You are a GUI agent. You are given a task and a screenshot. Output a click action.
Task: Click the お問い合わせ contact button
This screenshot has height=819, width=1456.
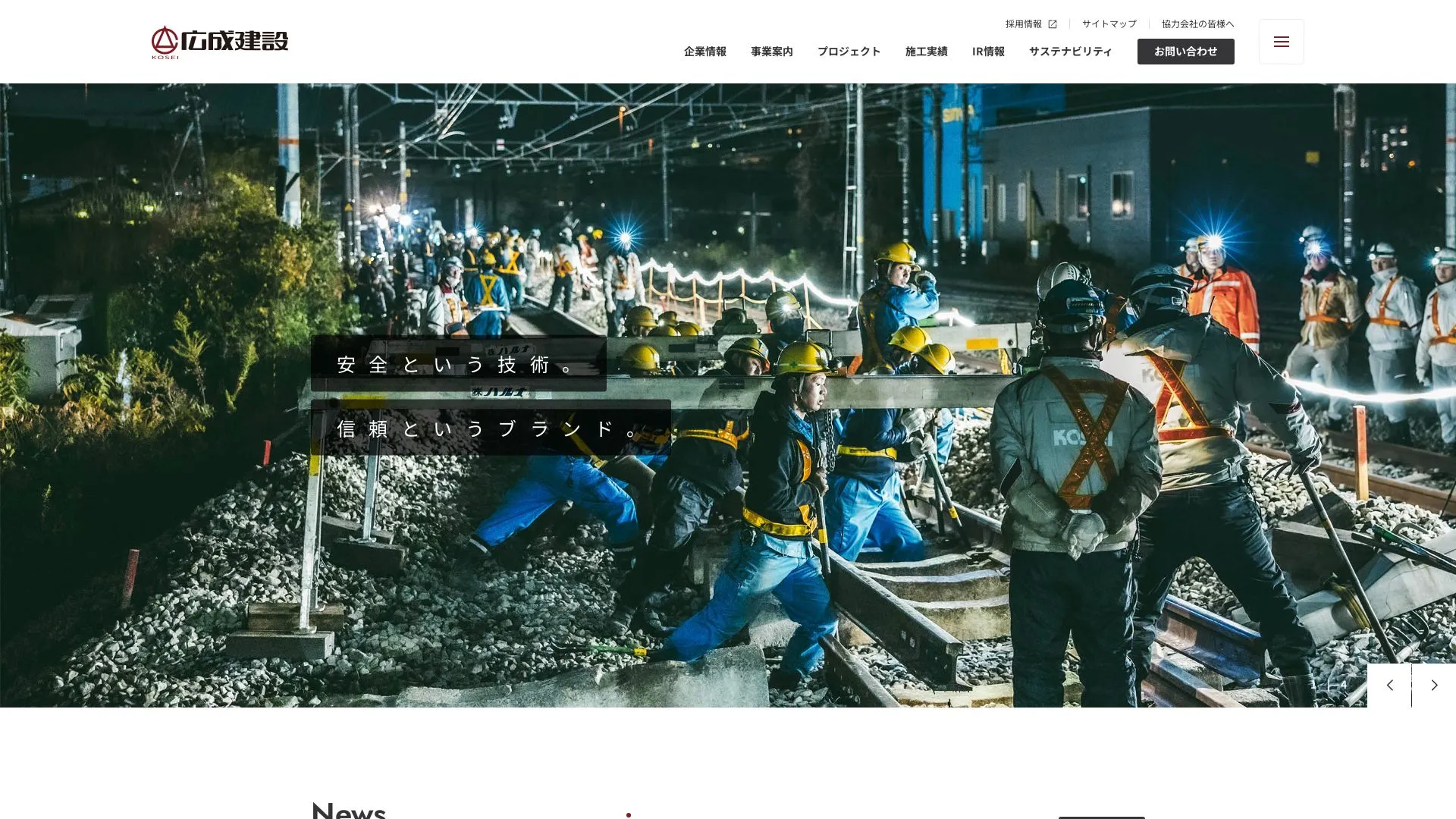point(1185,52)
